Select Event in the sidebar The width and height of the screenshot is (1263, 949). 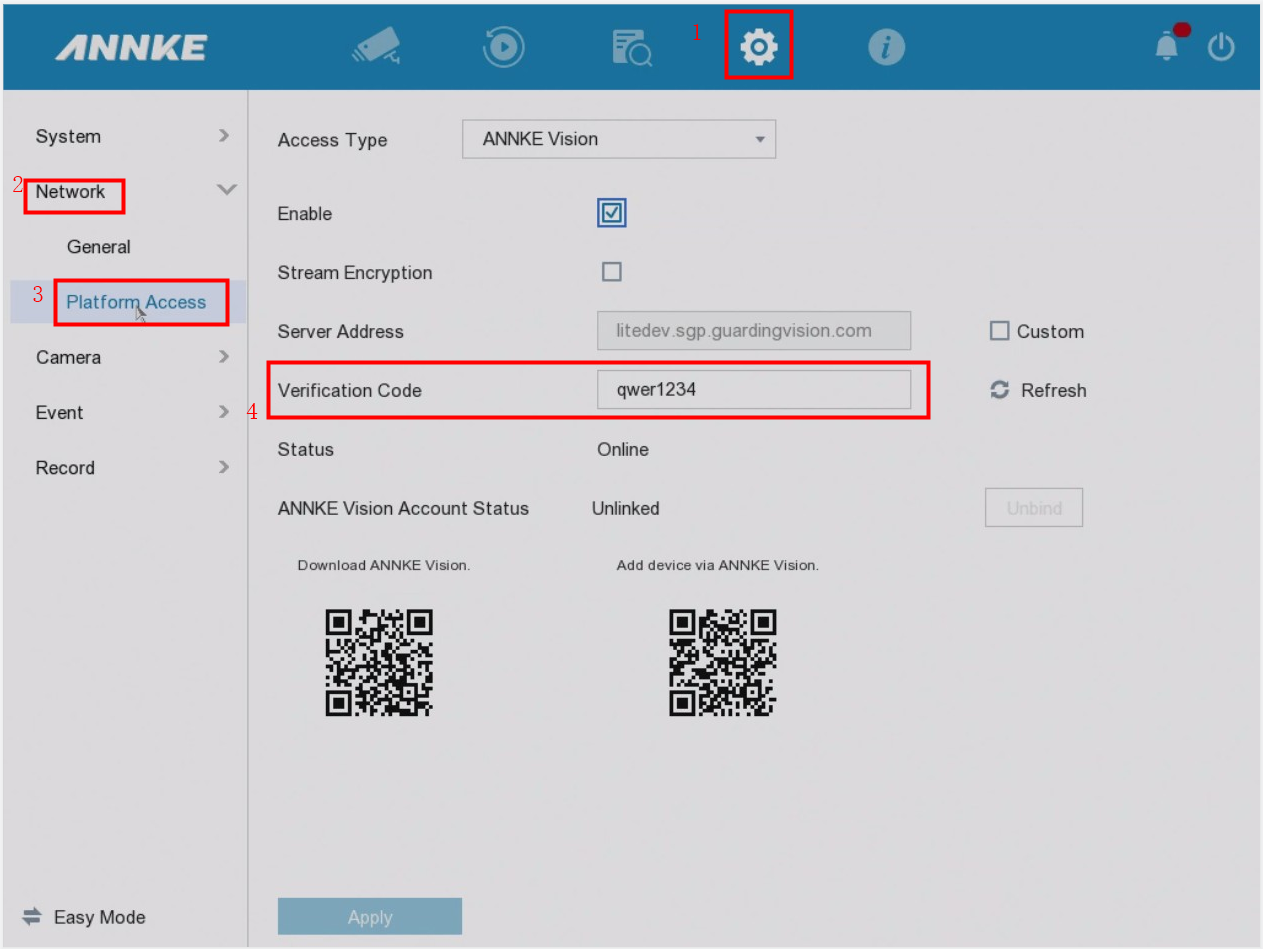click(59, 412)
